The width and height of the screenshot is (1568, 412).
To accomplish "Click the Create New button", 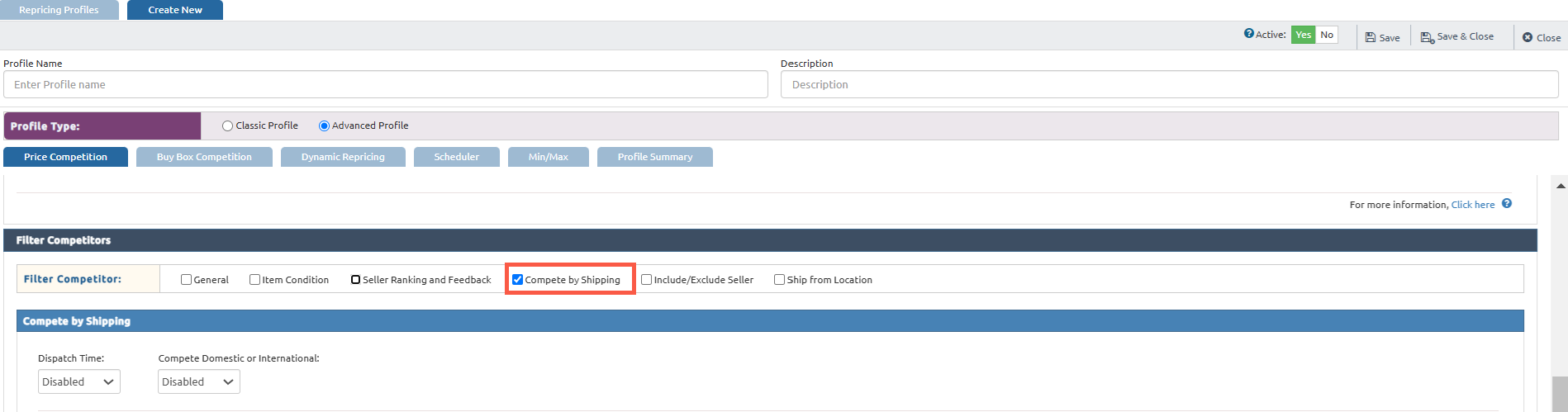I will point(175,10).
